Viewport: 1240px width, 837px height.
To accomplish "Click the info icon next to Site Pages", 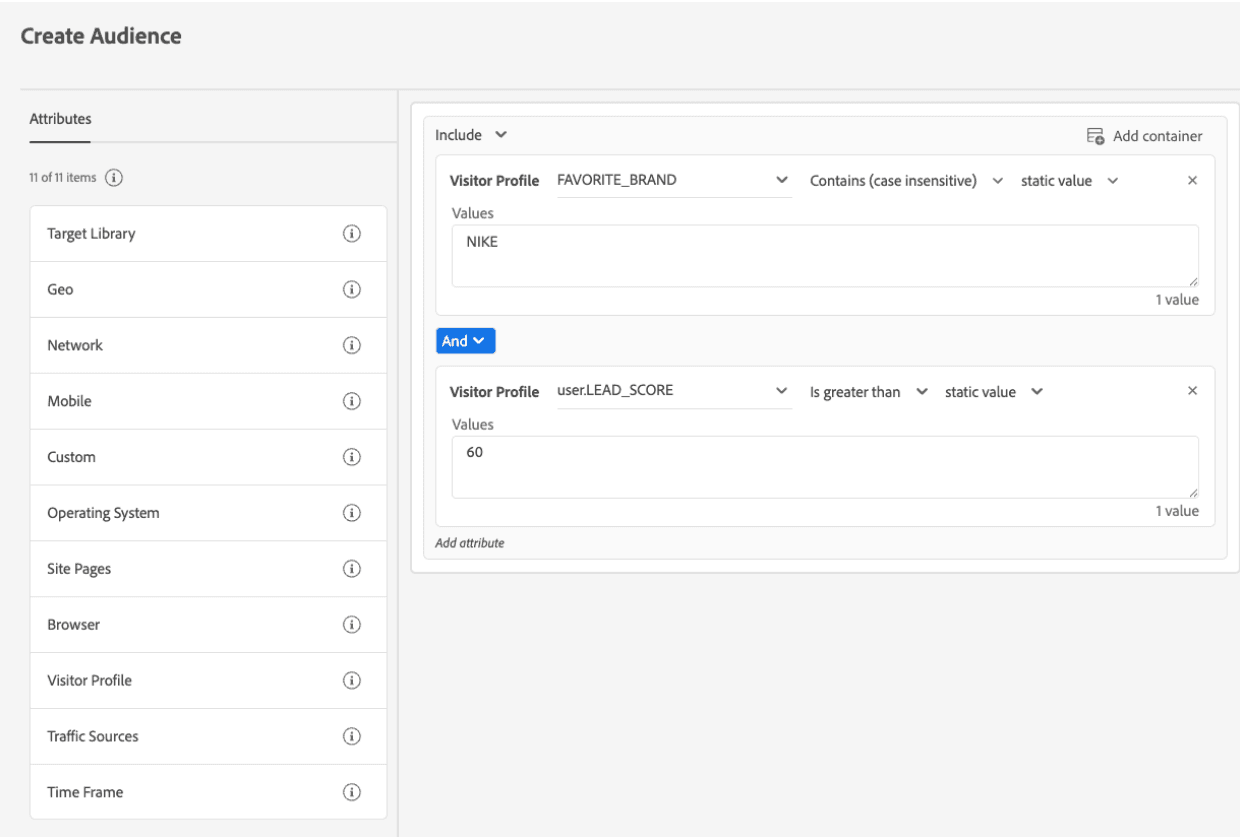I will (x=351, y=569).
